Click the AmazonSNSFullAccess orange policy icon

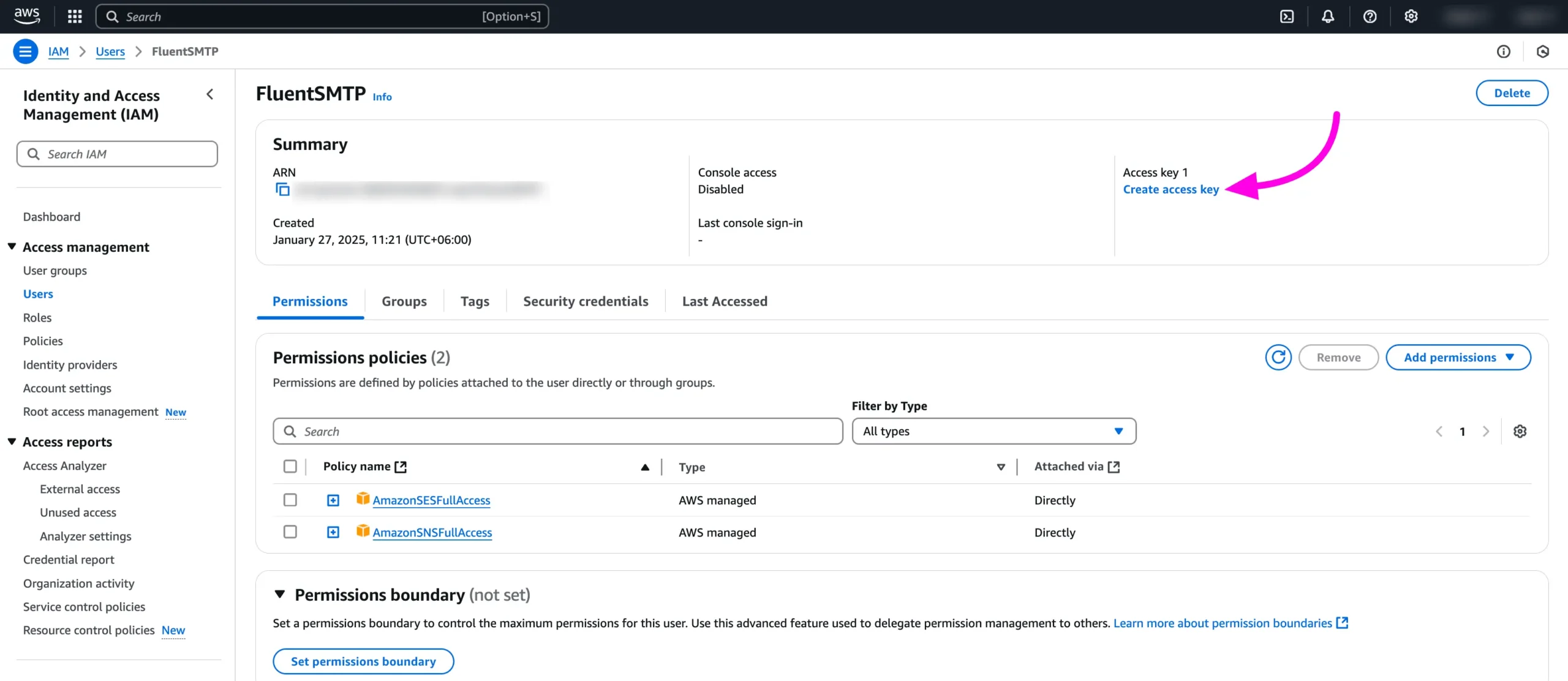pyautogui.click(x=363, y=531)
